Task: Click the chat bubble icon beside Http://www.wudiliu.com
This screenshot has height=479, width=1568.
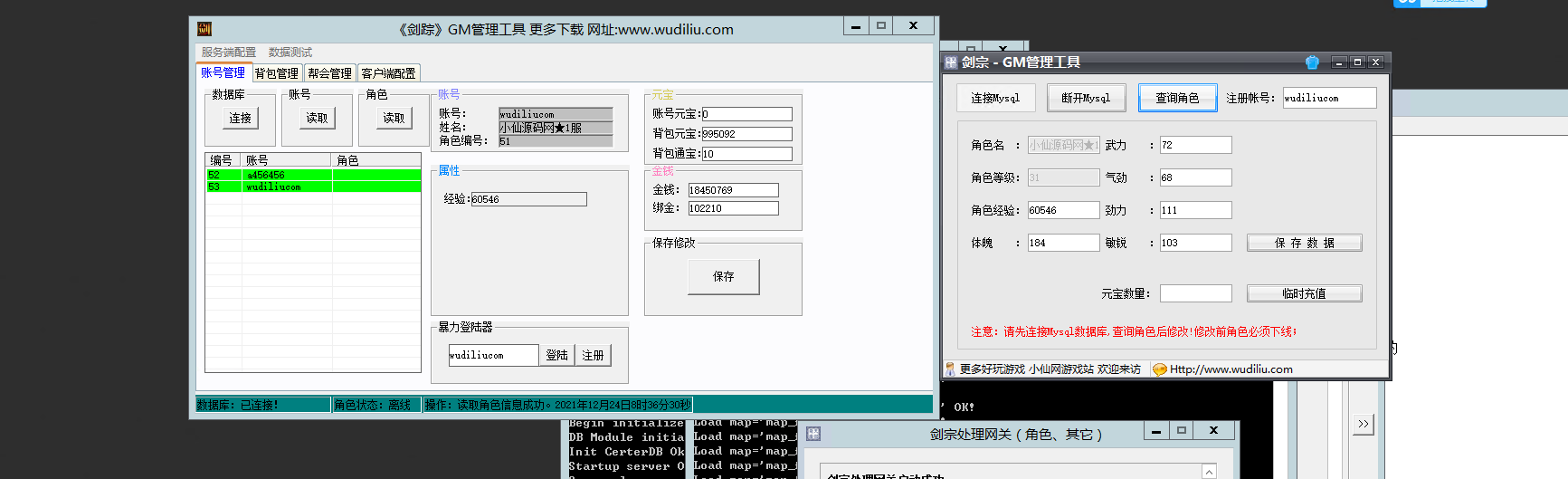Action: (x=1160, y=369)
